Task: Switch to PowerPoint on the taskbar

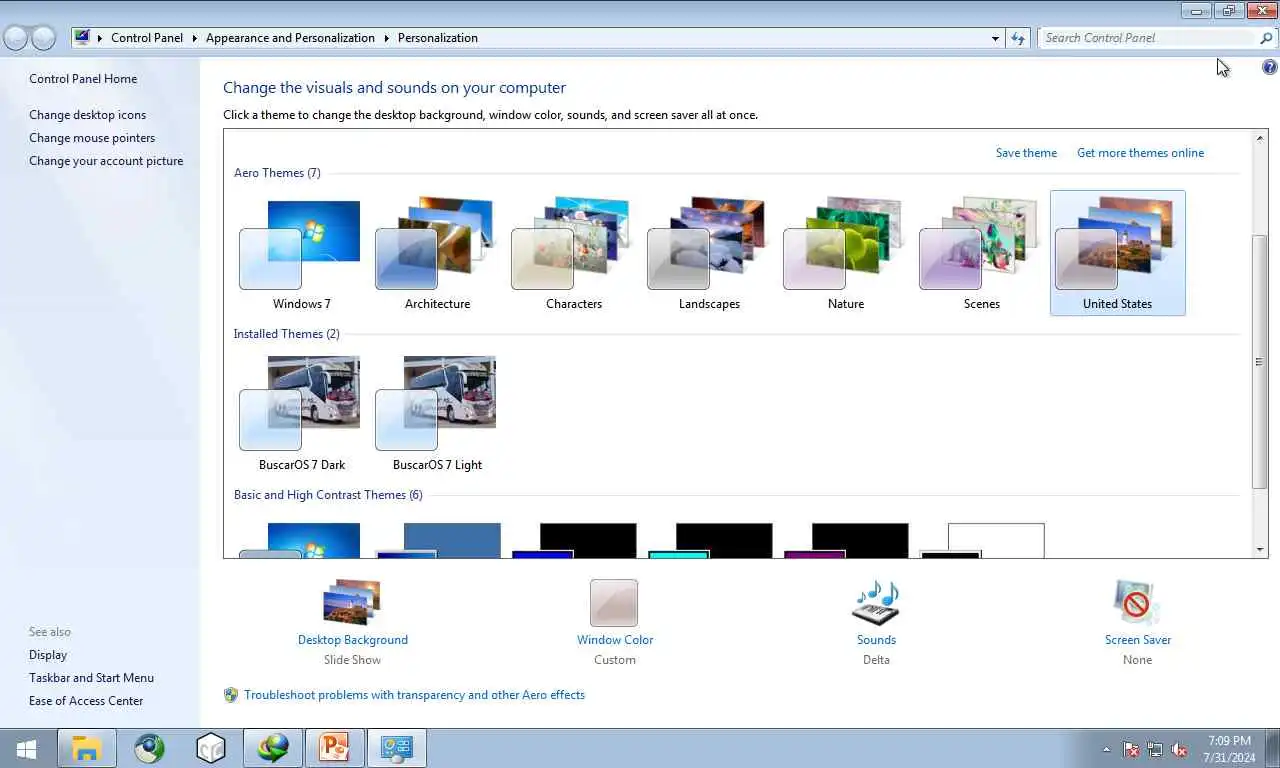Action: 334,748
